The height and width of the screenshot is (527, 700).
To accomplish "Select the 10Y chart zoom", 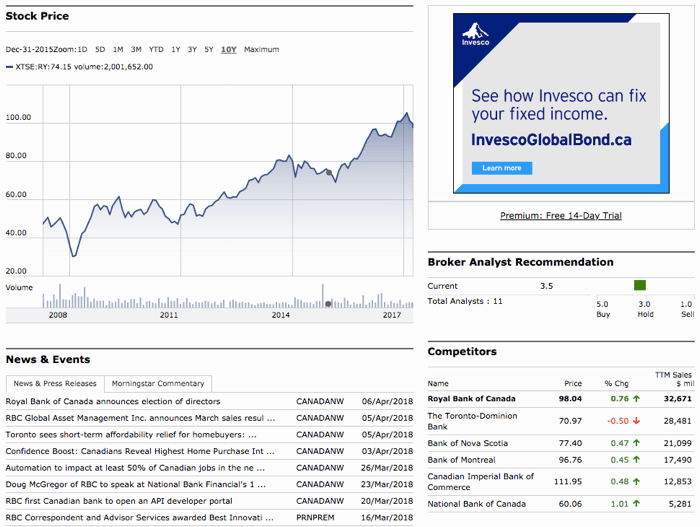I will (229, 49).
